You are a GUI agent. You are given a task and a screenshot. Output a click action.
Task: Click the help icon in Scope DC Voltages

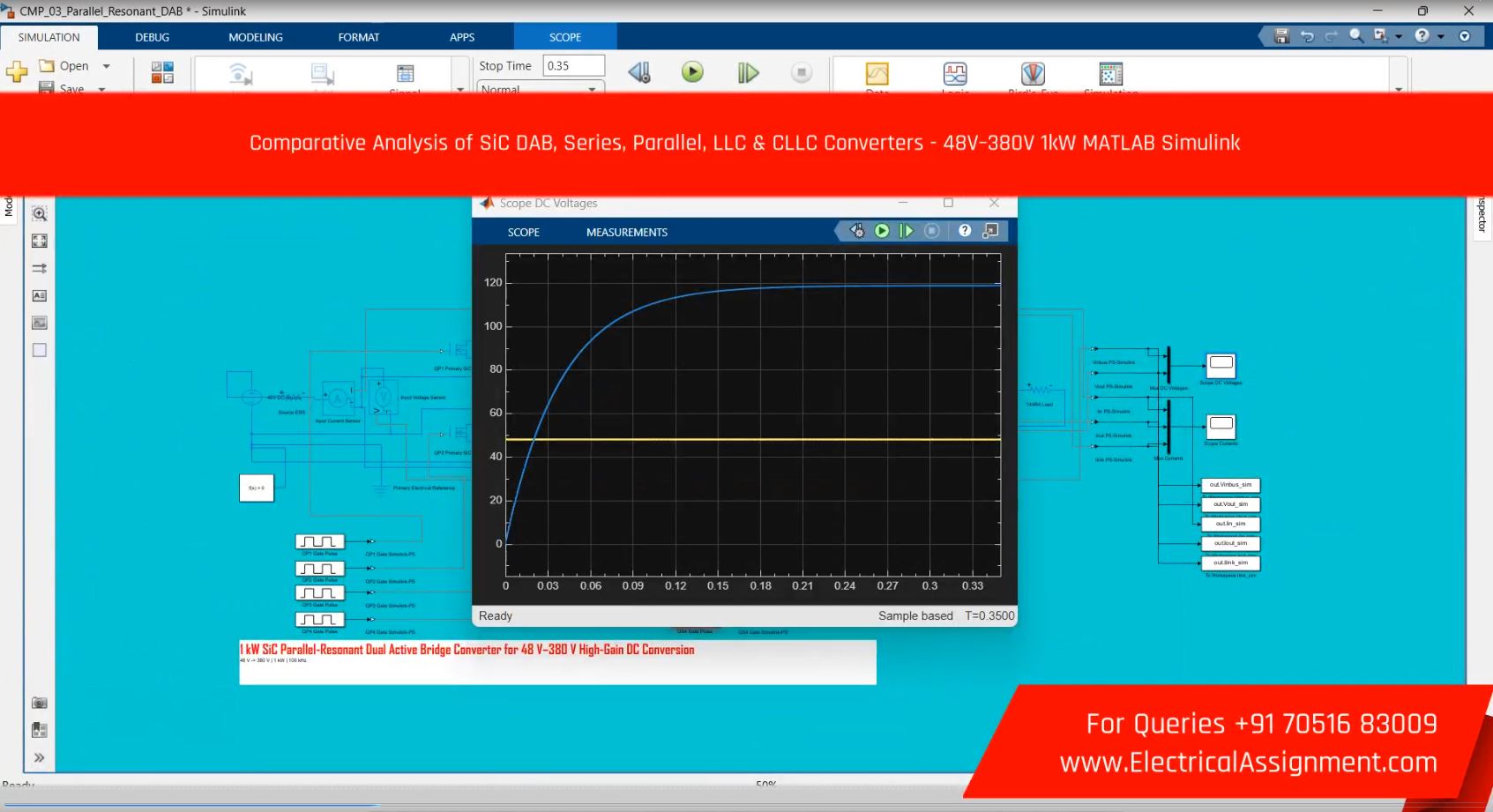tap(965, 231)
